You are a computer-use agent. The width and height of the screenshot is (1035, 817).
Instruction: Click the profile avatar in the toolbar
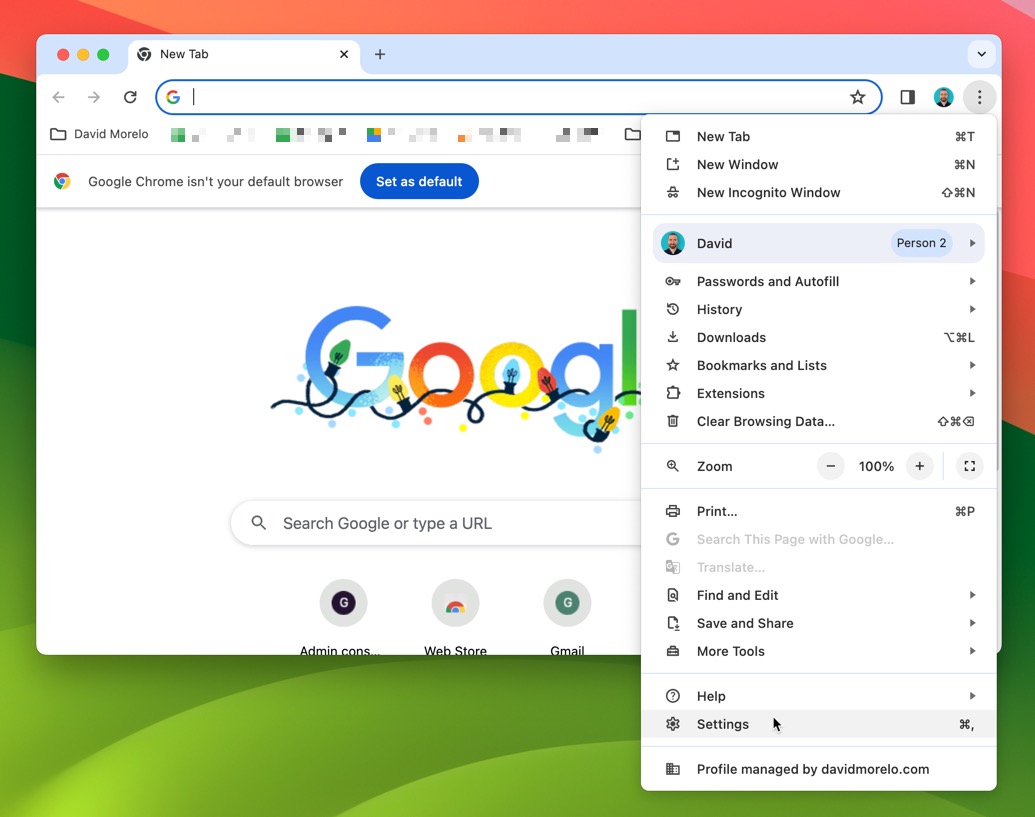click(943, 97)
